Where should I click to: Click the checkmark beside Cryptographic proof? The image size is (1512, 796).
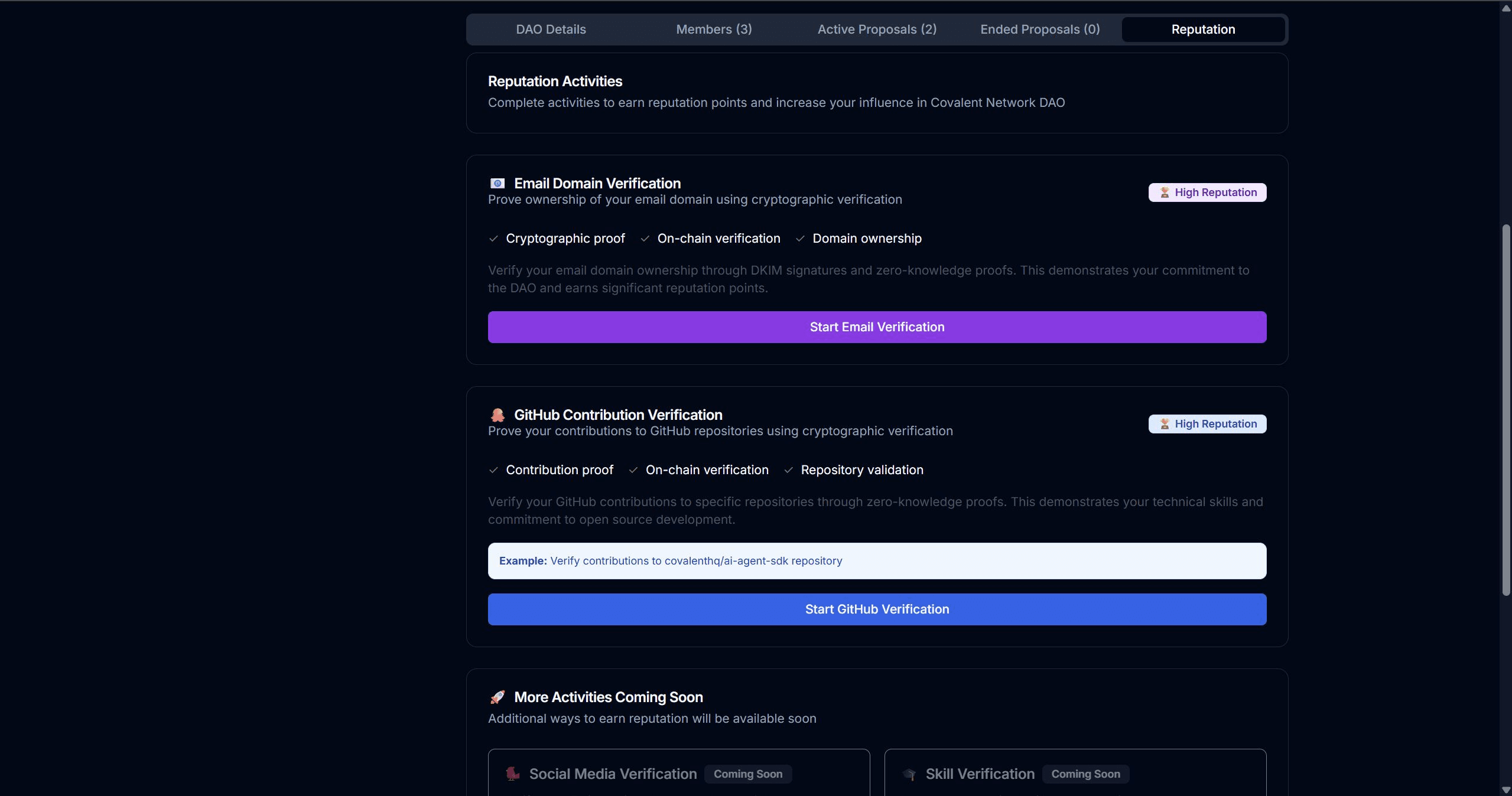(x=494, y=239)
